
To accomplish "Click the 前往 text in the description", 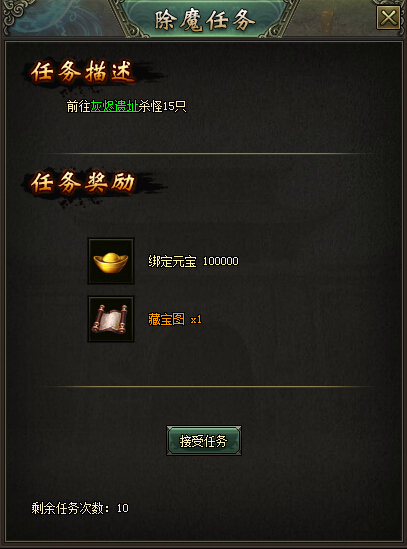I will [x=79, y=106].
